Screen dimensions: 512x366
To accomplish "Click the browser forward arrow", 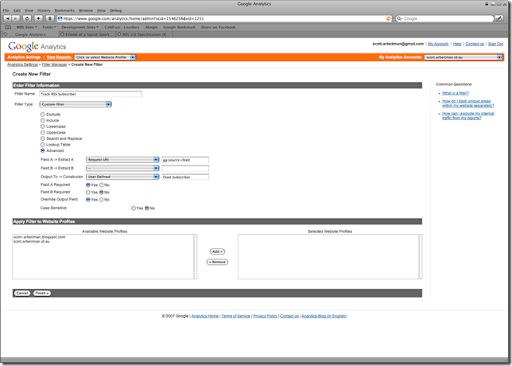I will coord(16,18).
